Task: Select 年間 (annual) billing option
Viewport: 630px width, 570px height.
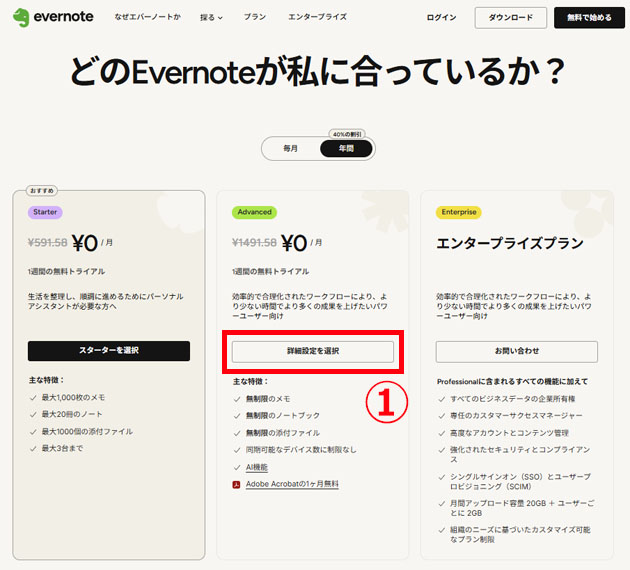Action: pyautogui.click(x=346, y=148)
